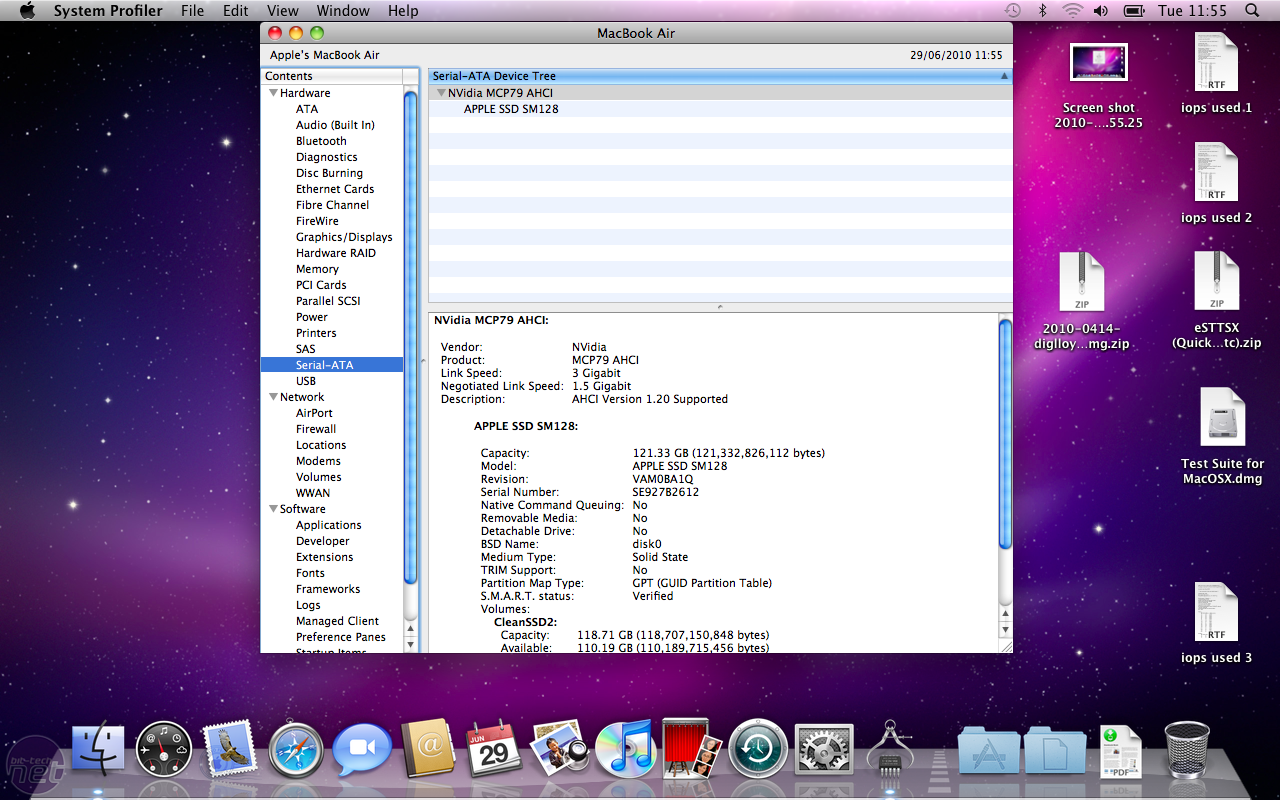Open System Profiler application menu
Image resolution: width=1280 pixels, height=800 pixels.
108,11
